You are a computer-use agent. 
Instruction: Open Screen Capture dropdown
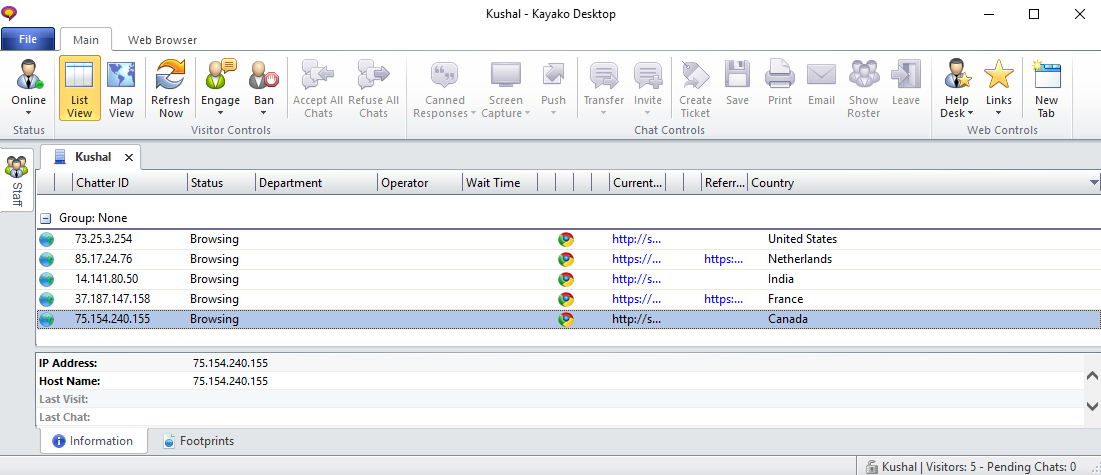click(506, 89)
